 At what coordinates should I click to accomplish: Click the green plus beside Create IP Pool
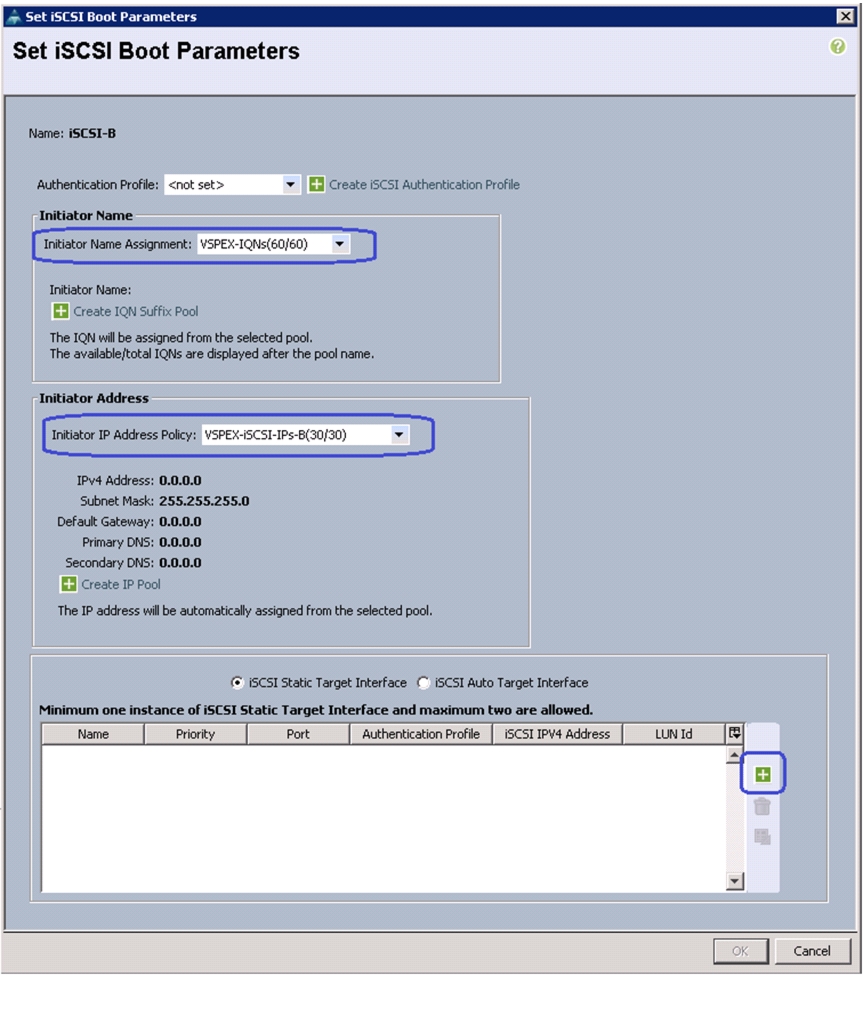coord(68,584)
